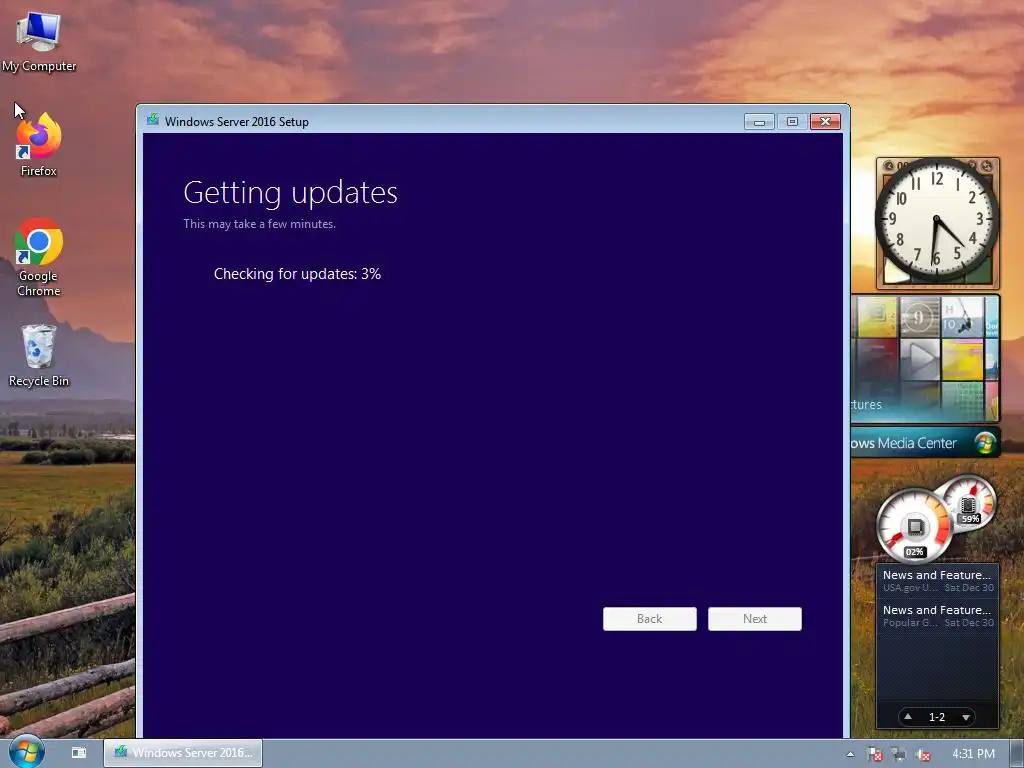Click the Show Desktop strip on the taskbar
This screenshot has height=768, width=1024.
pos(1017,754)
